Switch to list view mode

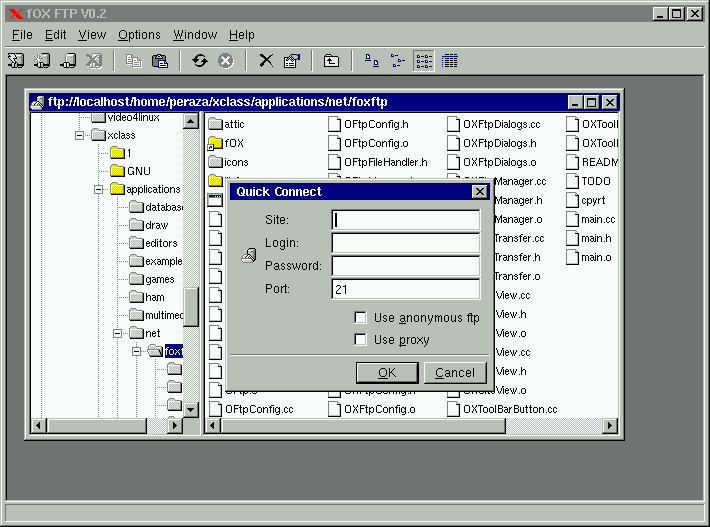[x=424, y=61]
